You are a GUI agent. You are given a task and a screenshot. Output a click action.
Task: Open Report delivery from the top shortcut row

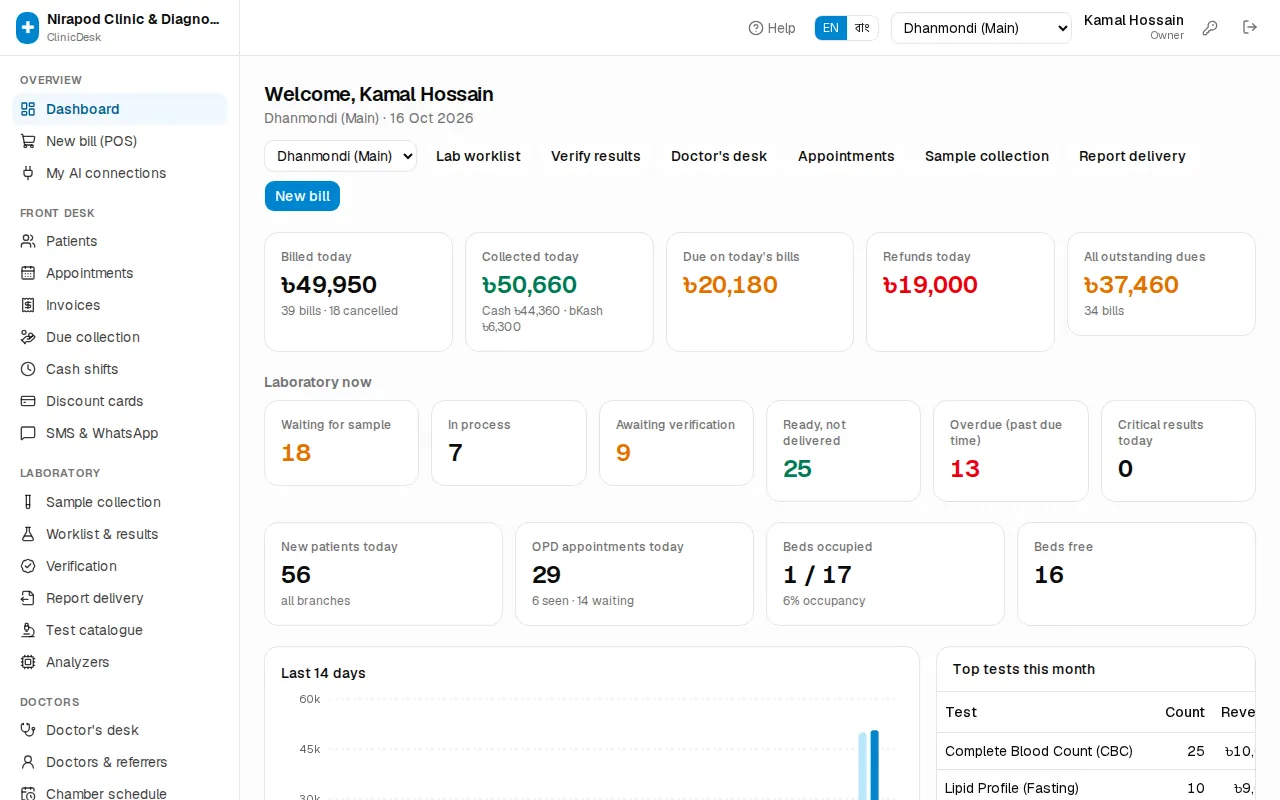(x=1132, y=156)
